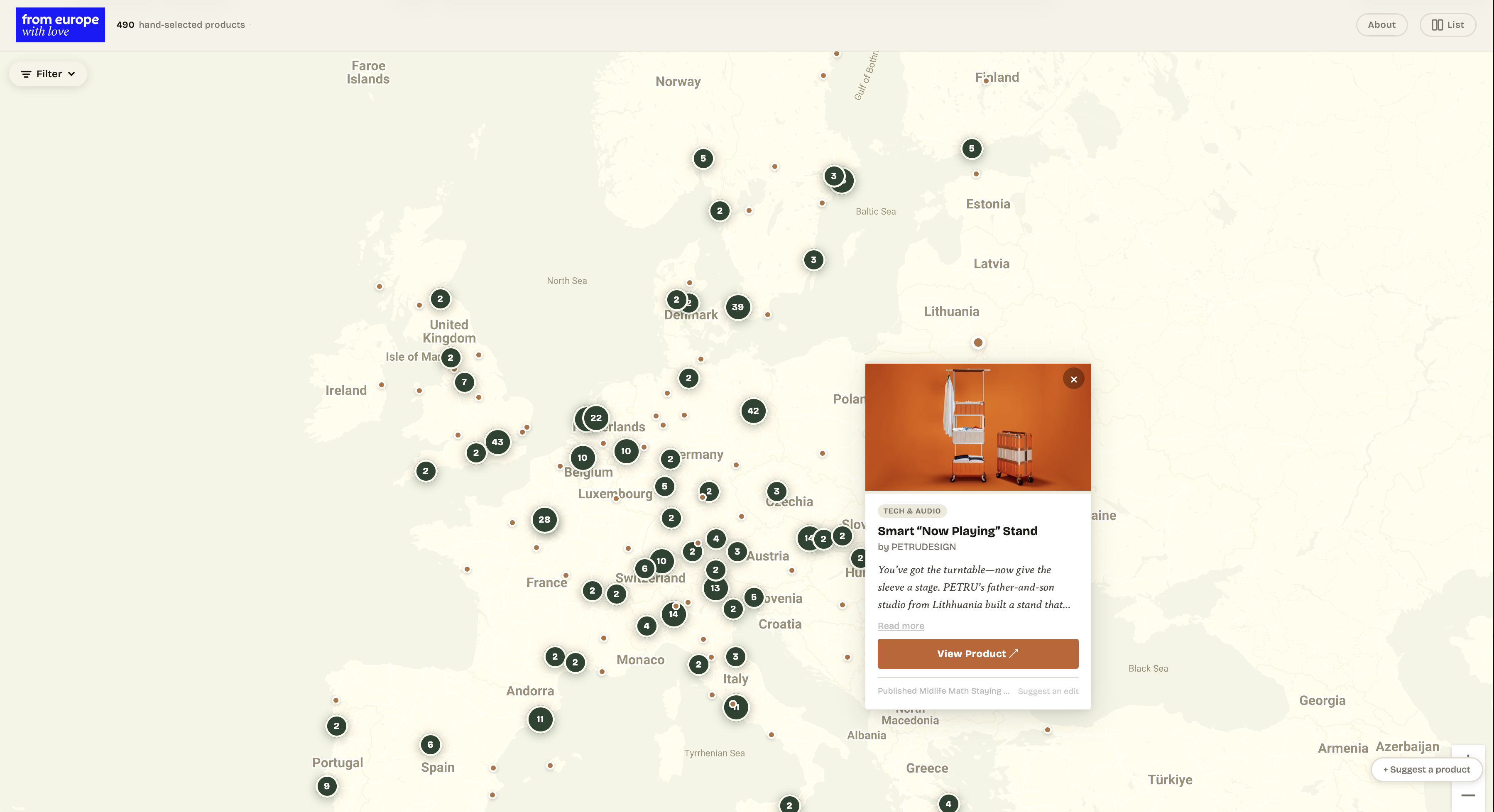
Task: Click Suggest a product button
Action: 1426,770
